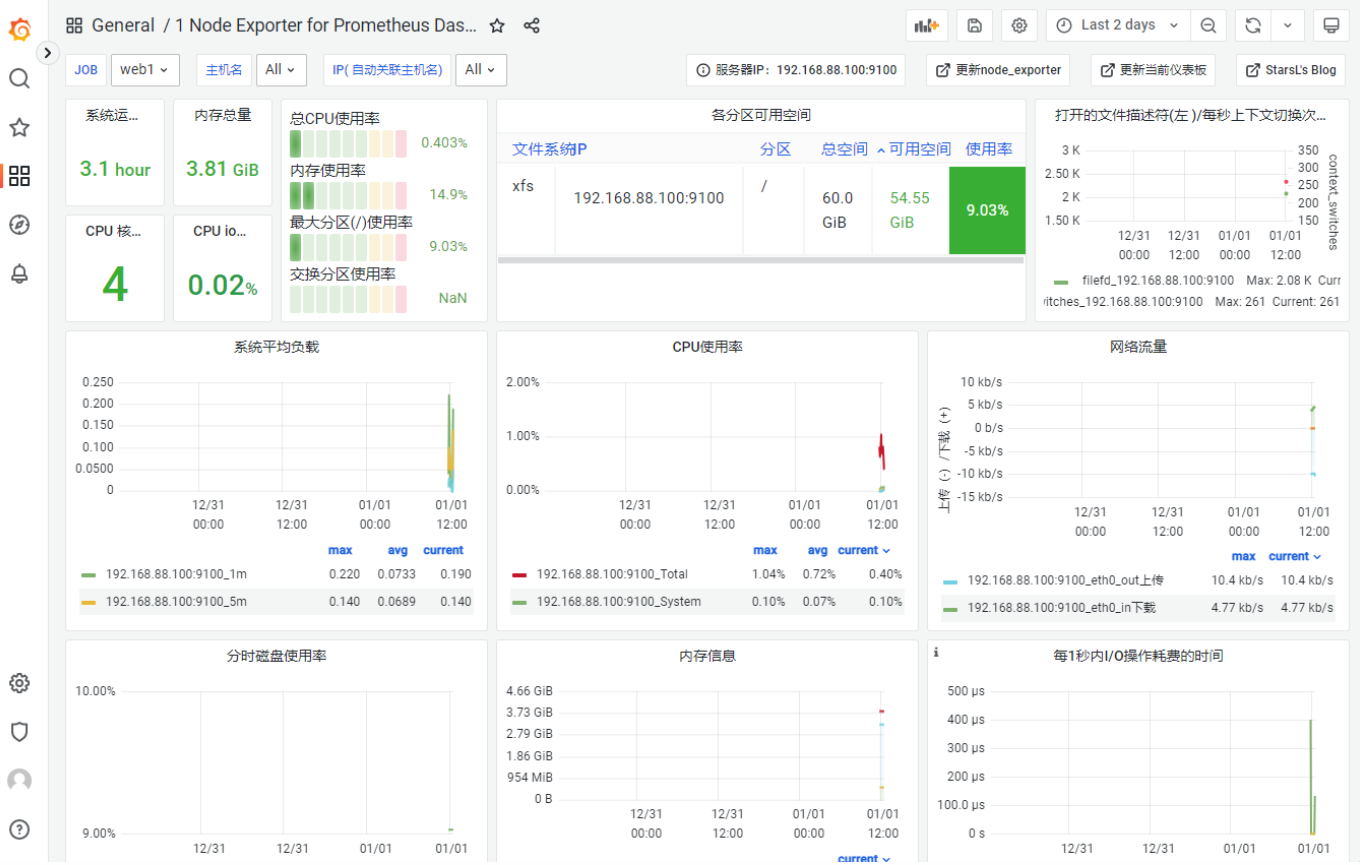Sort CPU使用率 legend by current
The image size is (1360, 865).
click(x=864, y=550)
